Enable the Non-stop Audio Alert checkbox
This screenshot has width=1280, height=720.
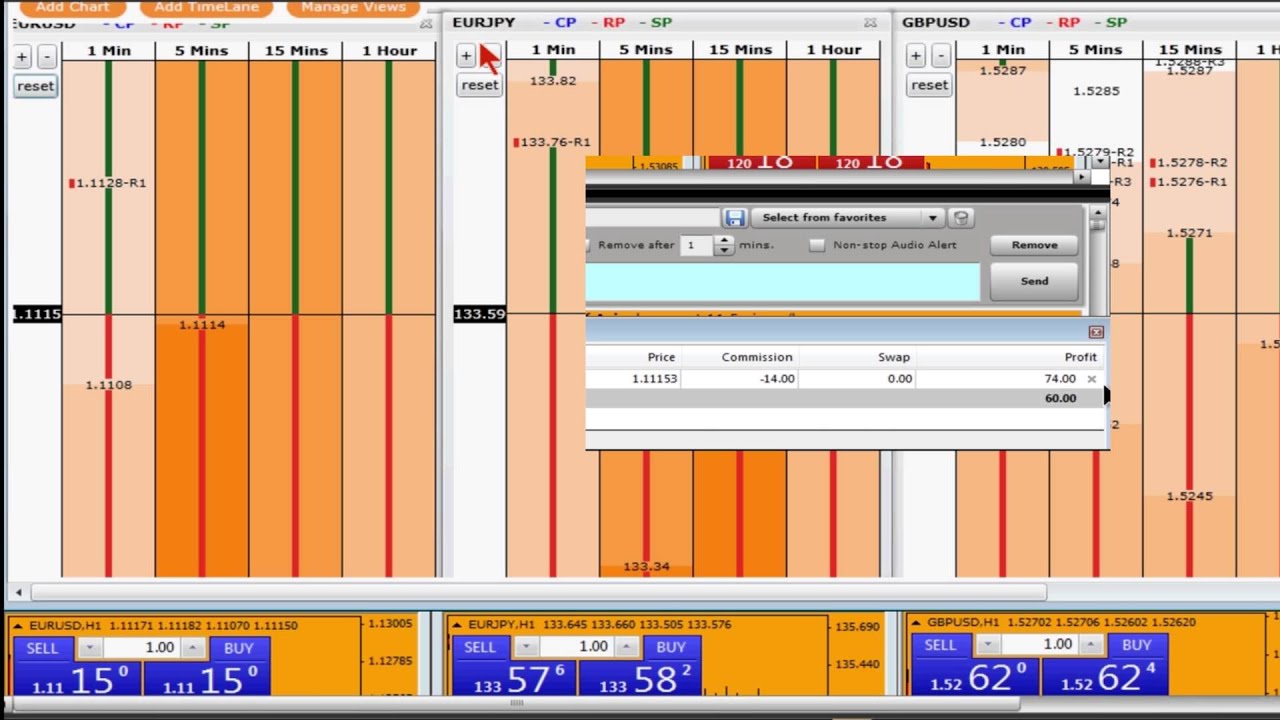(817, 245)
